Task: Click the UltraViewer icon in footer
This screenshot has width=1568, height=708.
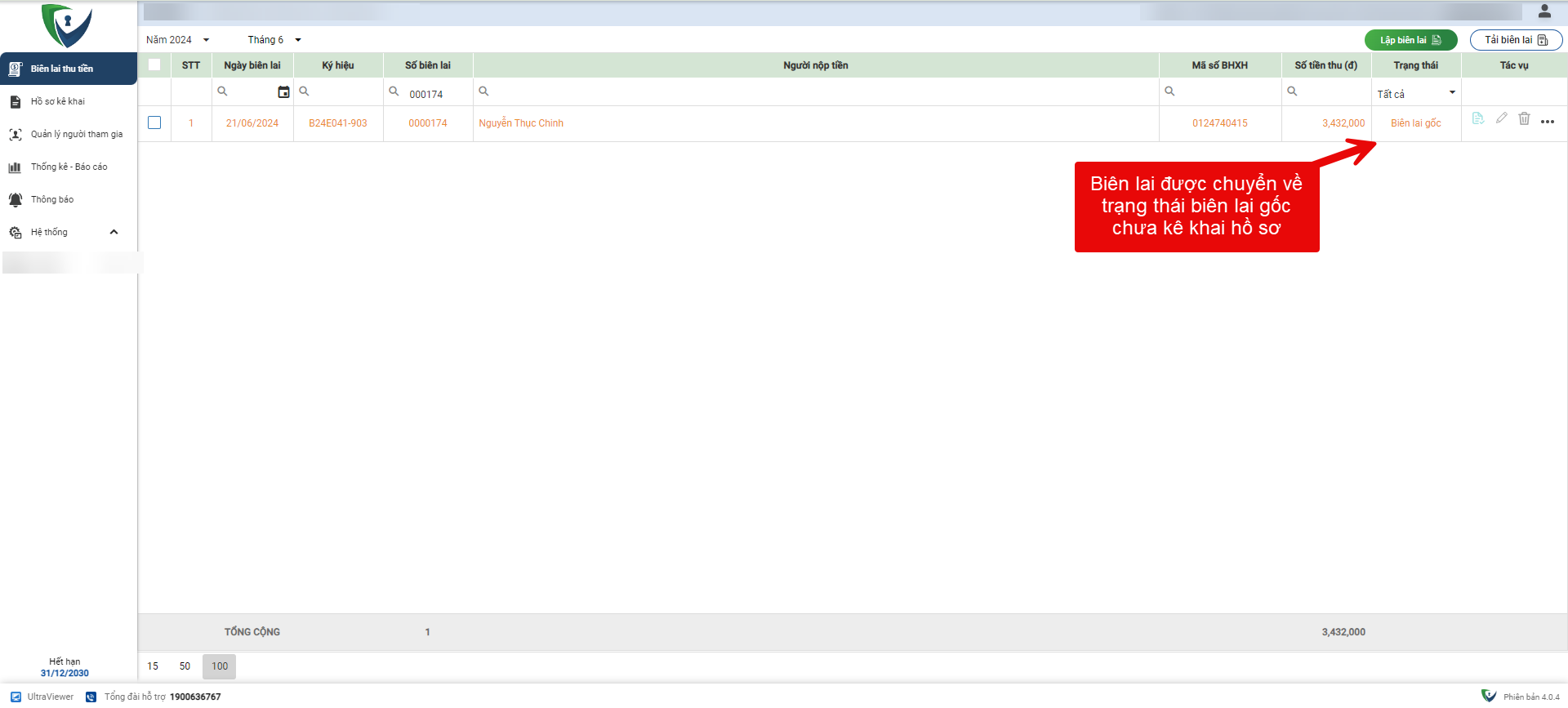Action: pyautogui.click(x=16, y=697)
